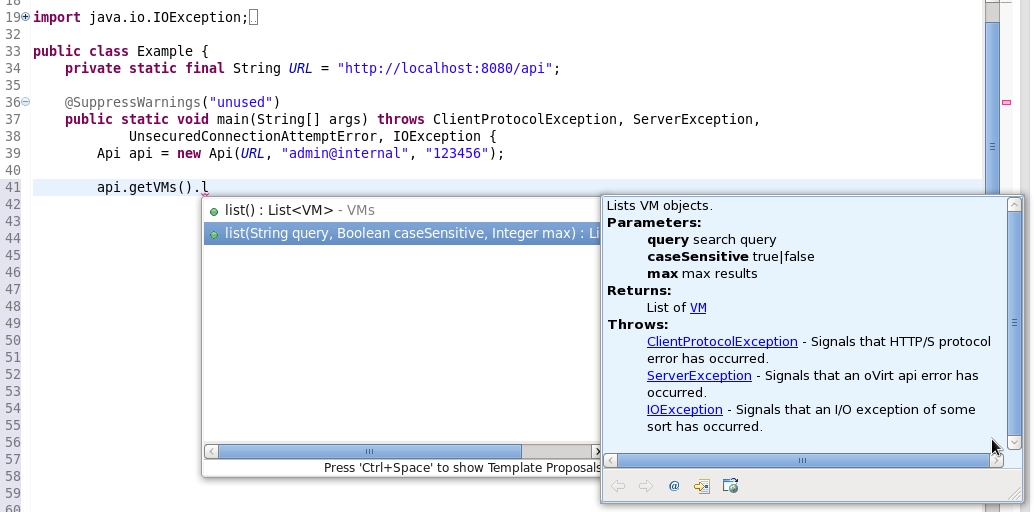Click the IOException link in Throws section
Viewport: 1034px width, 512px height.
[684, 410]
